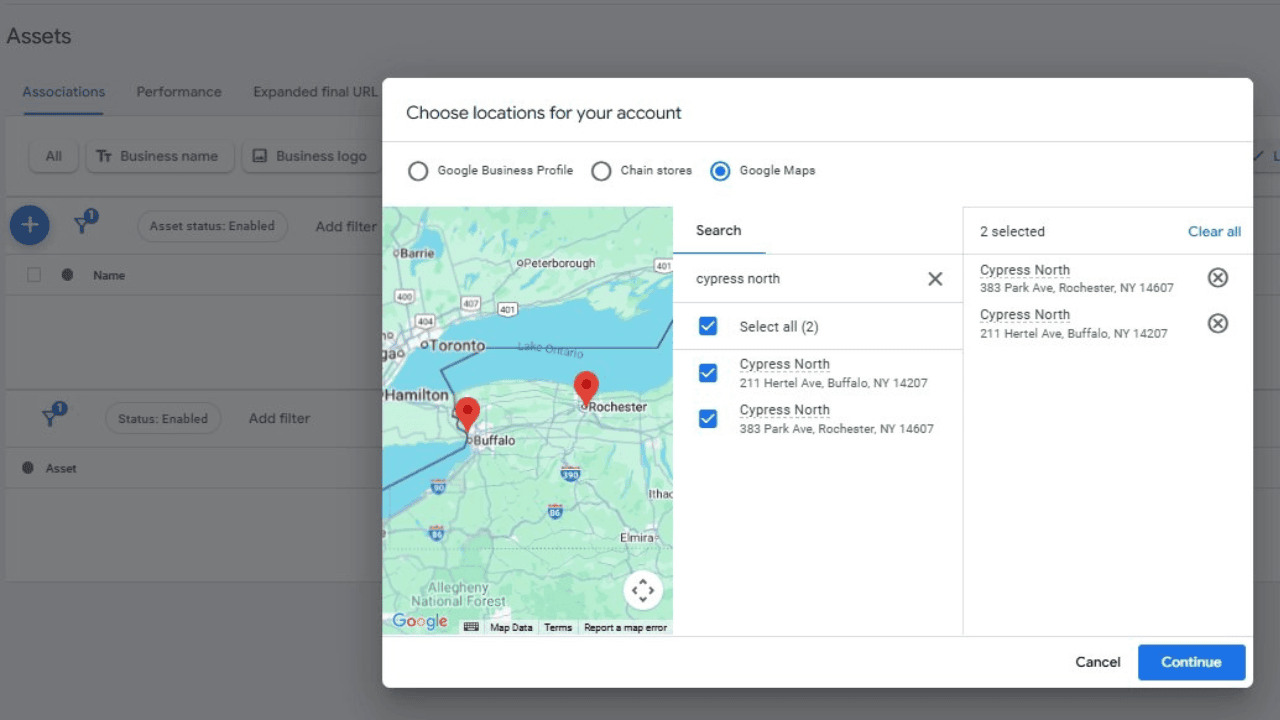Image resolution: width=1280 pixels, height=720 pixels.
Task: Remove Rochester Cypress North from selected list
Action: coord(1217,278)
